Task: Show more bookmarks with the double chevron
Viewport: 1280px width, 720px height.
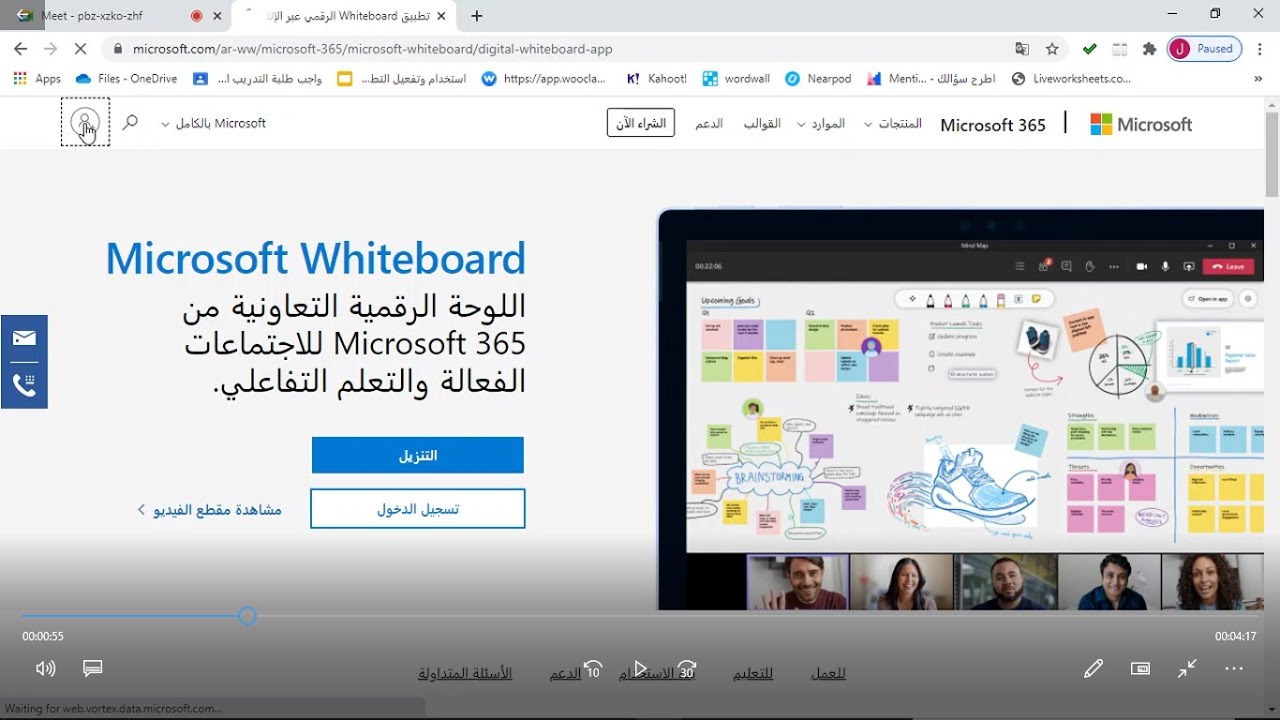Action: pos(1258,78)
